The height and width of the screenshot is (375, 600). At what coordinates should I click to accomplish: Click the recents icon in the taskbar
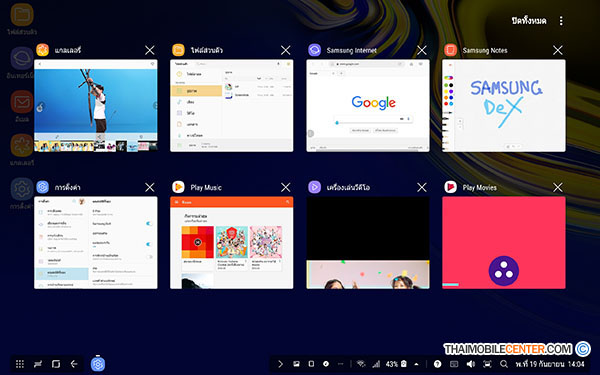tap(38, 364)
